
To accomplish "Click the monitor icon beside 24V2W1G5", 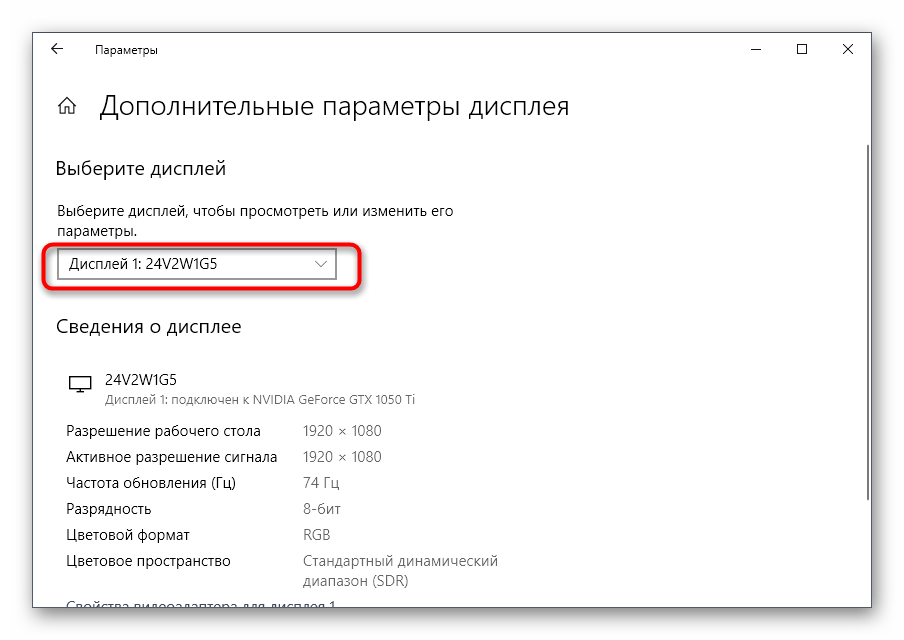I will pos(78,384).
